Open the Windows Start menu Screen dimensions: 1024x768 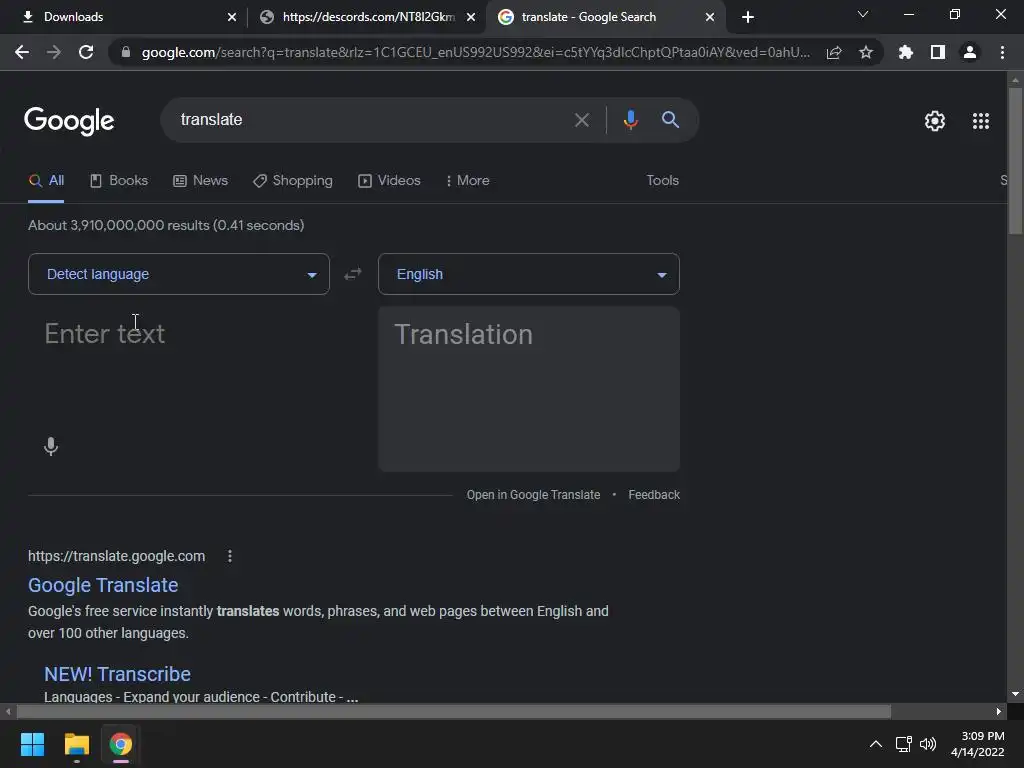click(x=32, y=744)
